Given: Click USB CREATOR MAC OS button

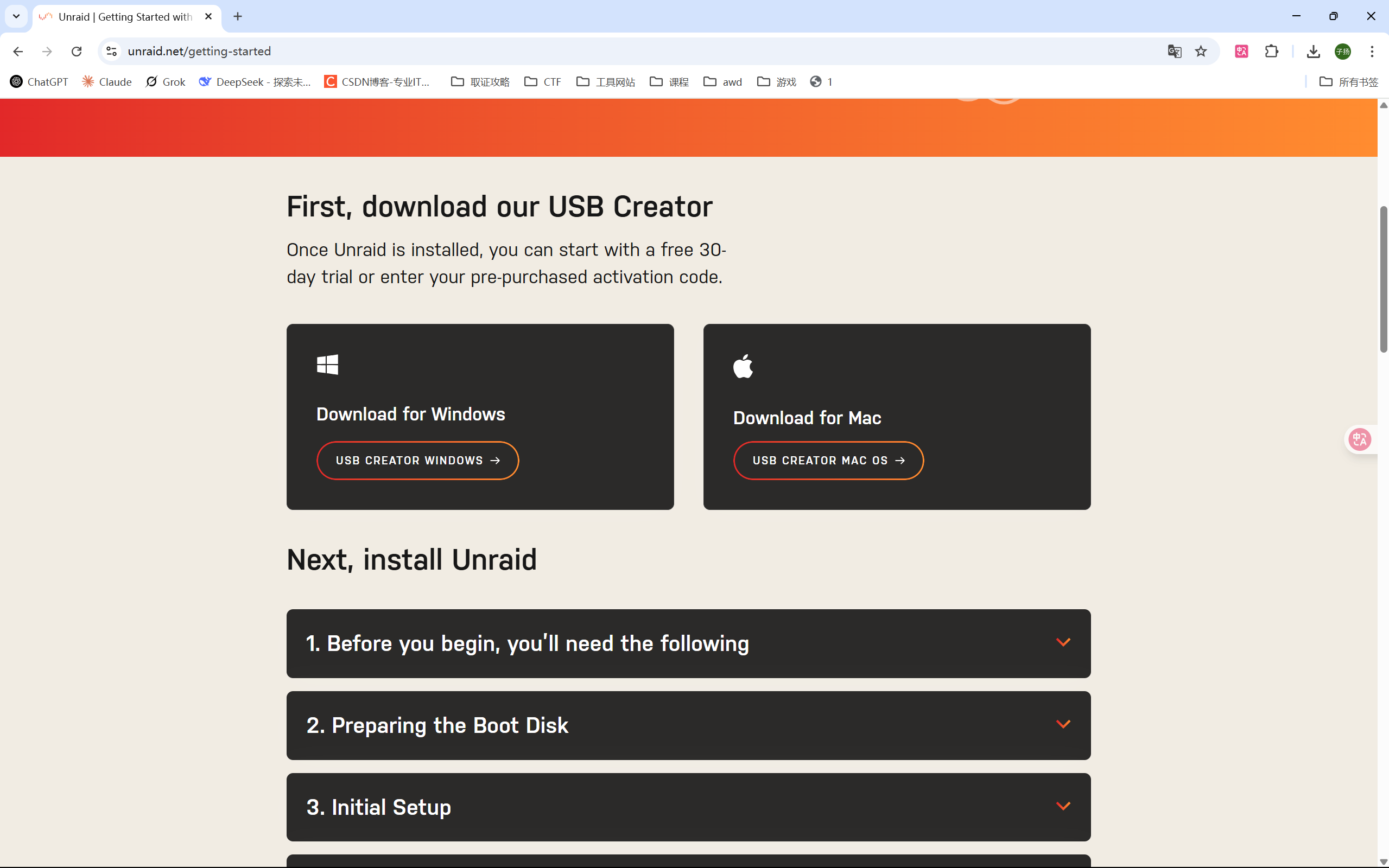Looking at the screenshot, I should coord(828,461).
